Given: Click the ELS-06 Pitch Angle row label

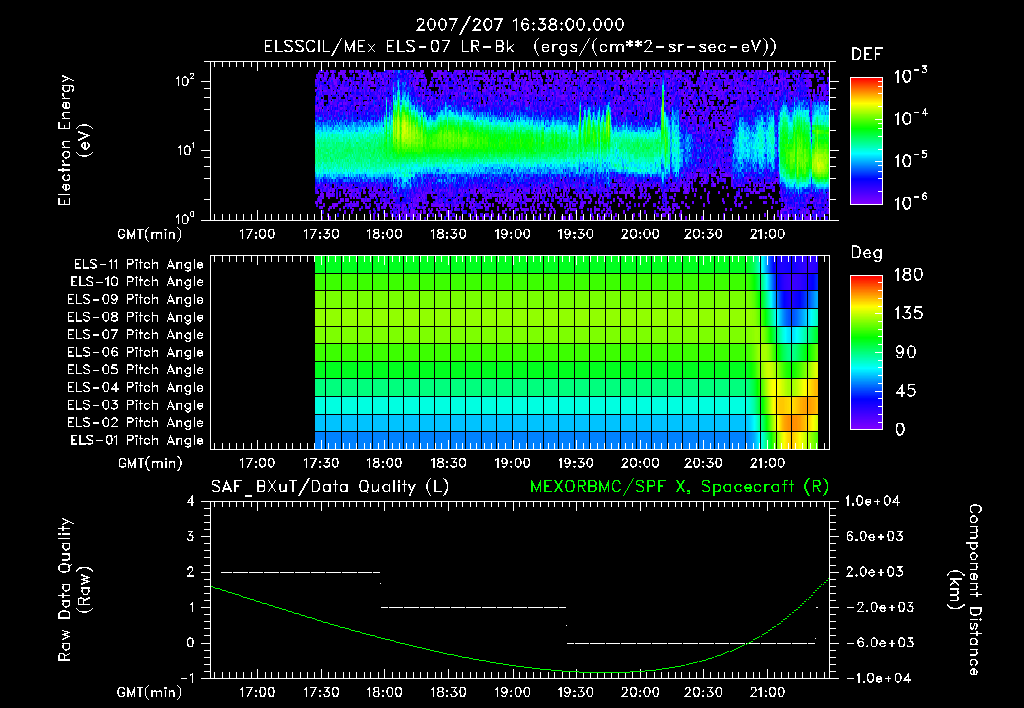Looking at the screenshot, I should point(135,353).
